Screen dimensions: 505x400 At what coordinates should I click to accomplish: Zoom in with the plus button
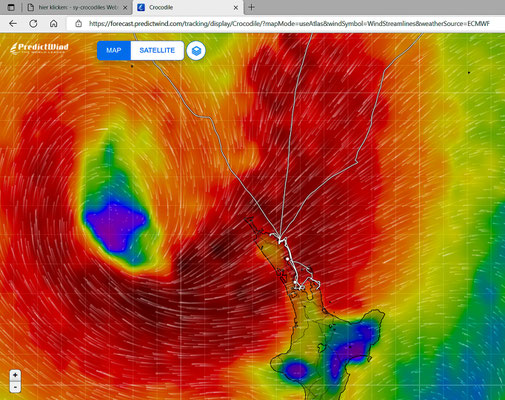(x=15, y=375)
